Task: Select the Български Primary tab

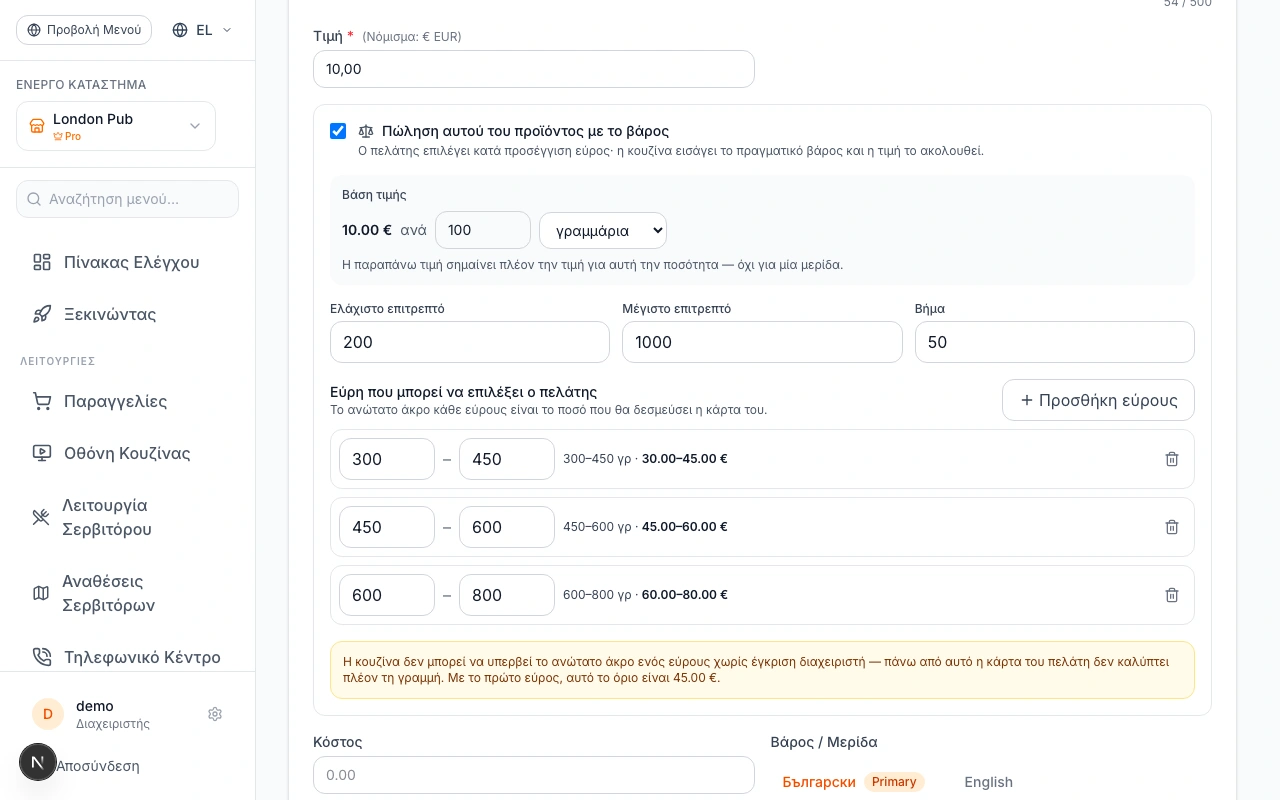Action: (853, 782)
